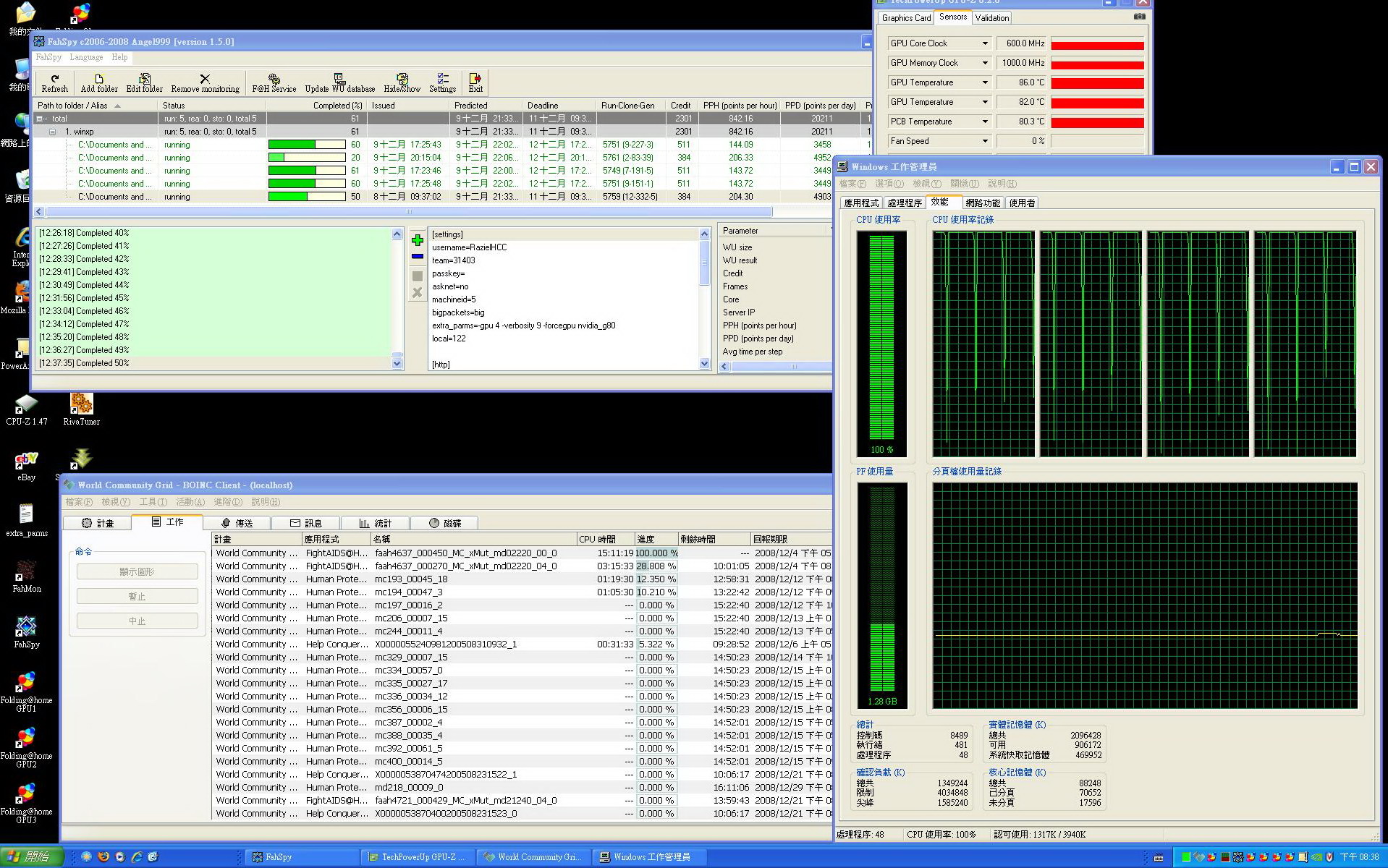Open the extra_parms file on desktop
The image size is (1388, 868).
click(x=27, y=521)
